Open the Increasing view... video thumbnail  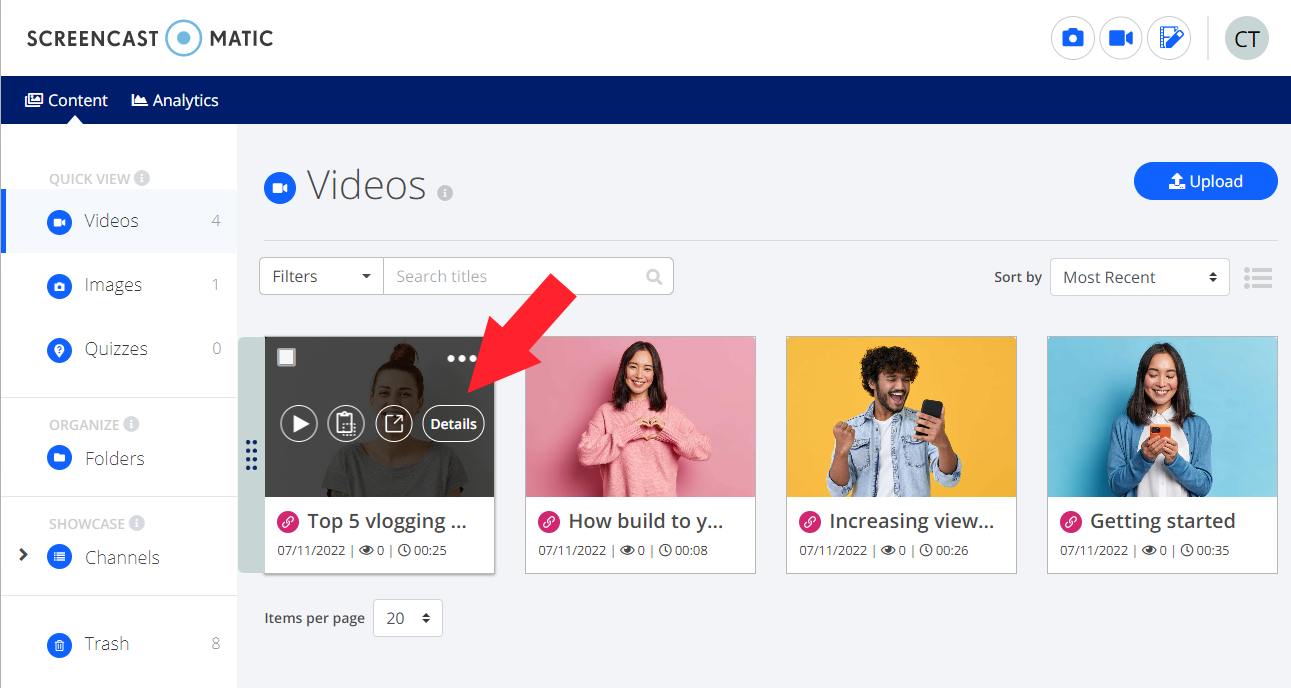pyautogui.click(x=901, y=417)
